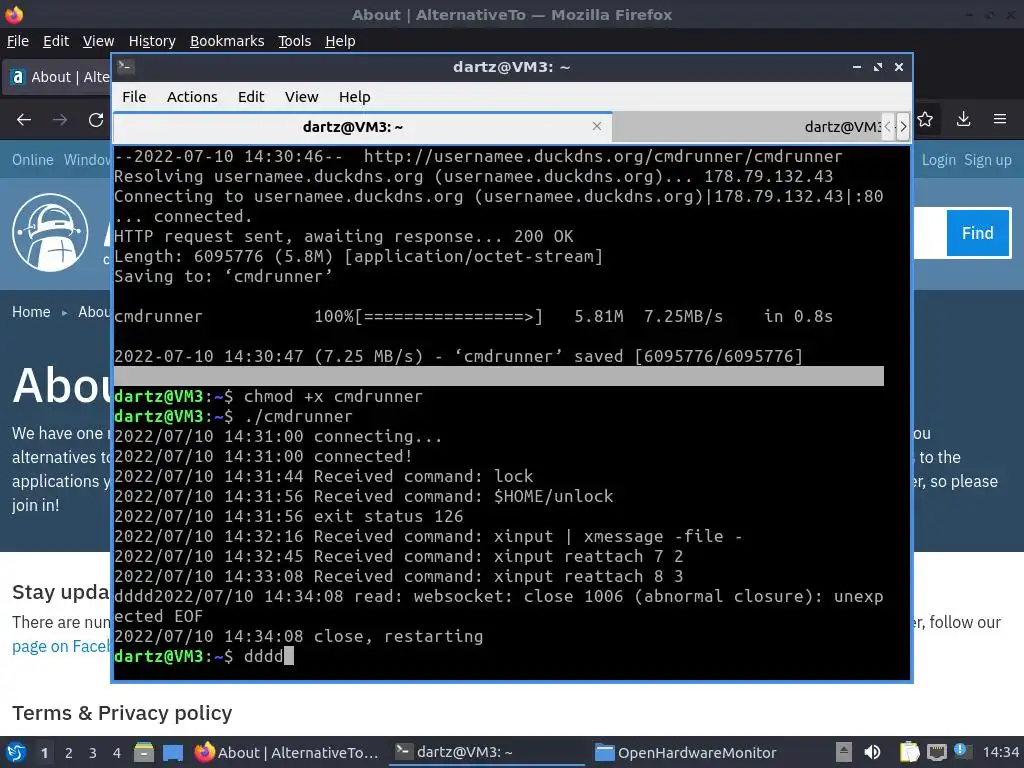Screen dimensions: 1024x768
Task: Open Firefox View menu
Action: 98,41
